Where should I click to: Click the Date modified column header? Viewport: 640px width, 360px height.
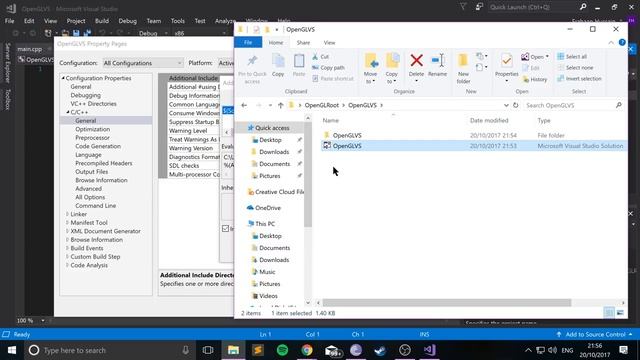click(489, 120)
